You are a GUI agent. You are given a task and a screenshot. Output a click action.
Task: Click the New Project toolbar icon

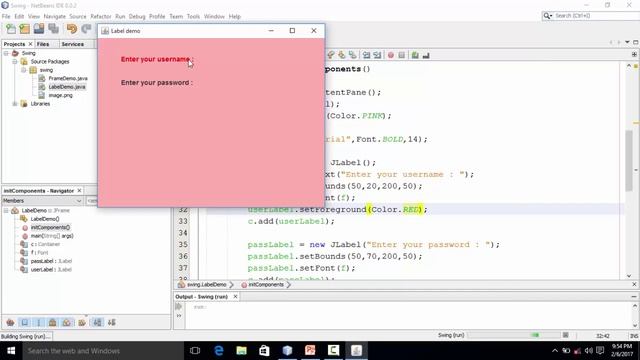(x=25, y=29)
